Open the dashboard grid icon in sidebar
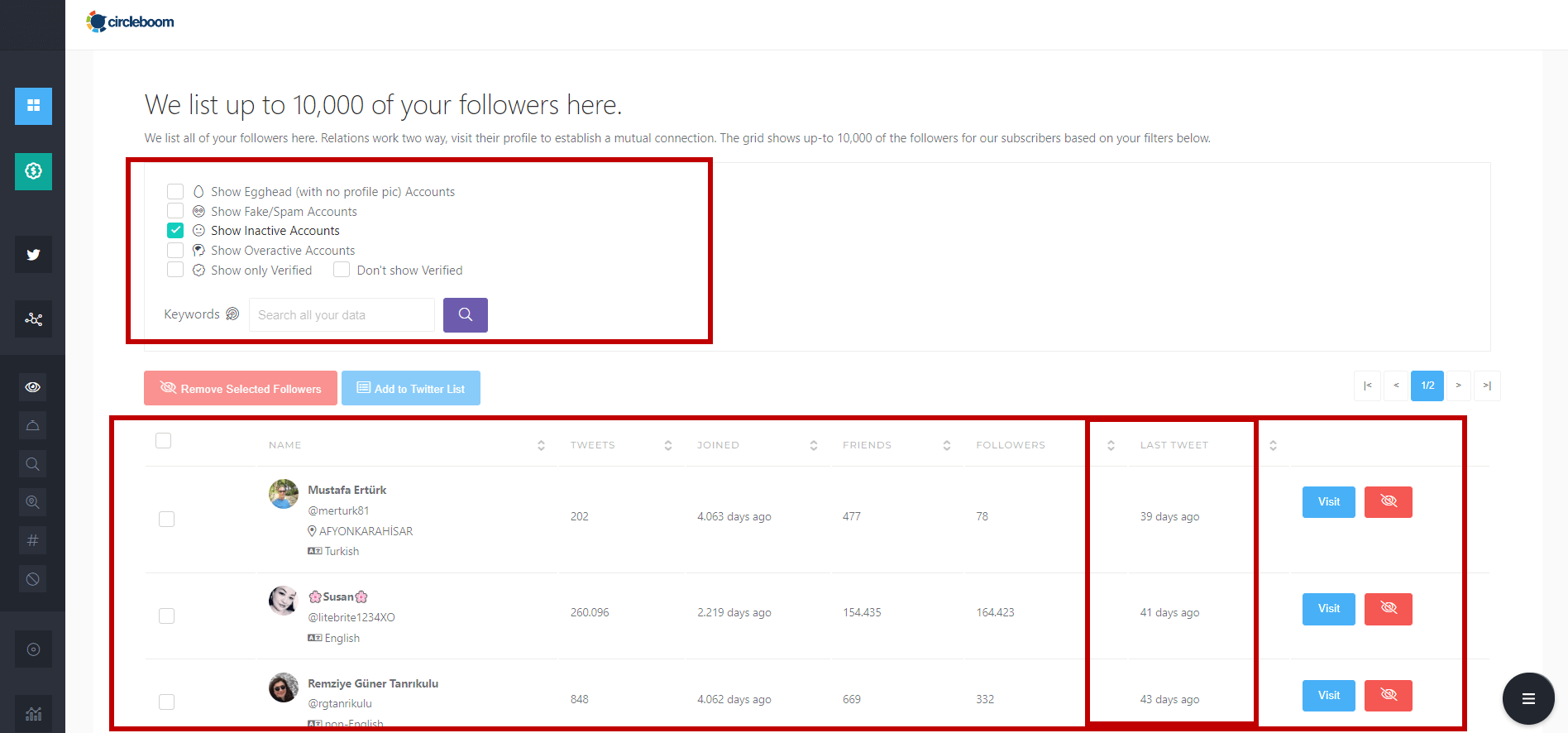Image resolution: width=1568 pixels, height=733 pixels. (x=33, y=106)
